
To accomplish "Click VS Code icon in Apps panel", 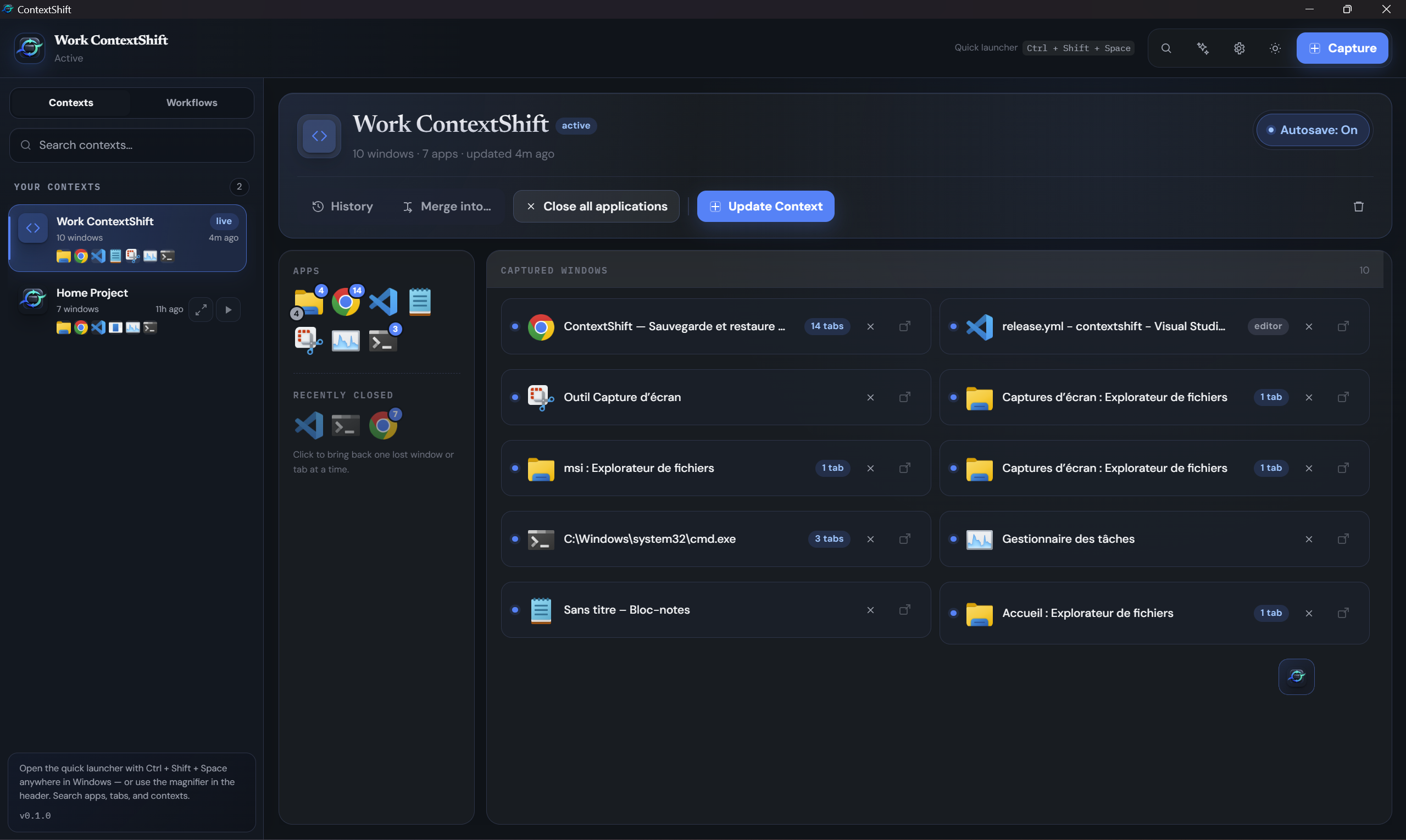I will tap(383, 302).
